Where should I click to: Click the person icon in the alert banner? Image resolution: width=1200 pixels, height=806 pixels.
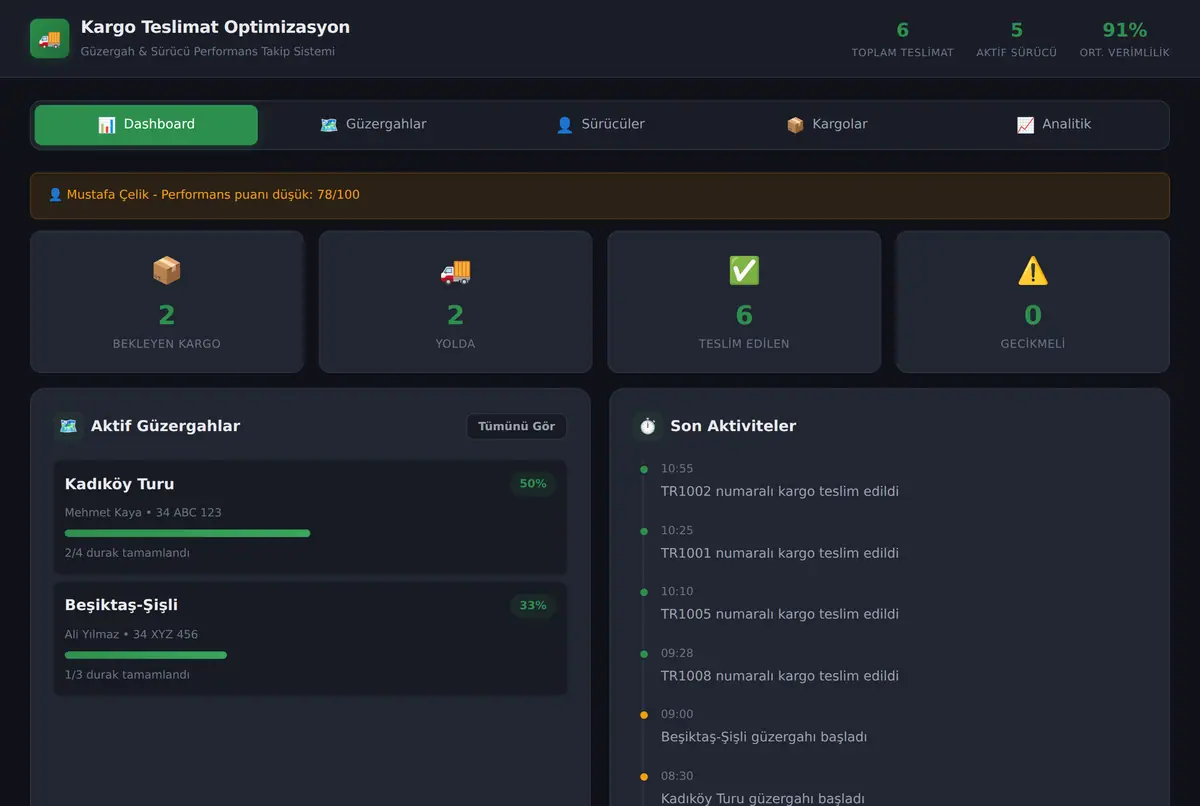click(55, 195)
